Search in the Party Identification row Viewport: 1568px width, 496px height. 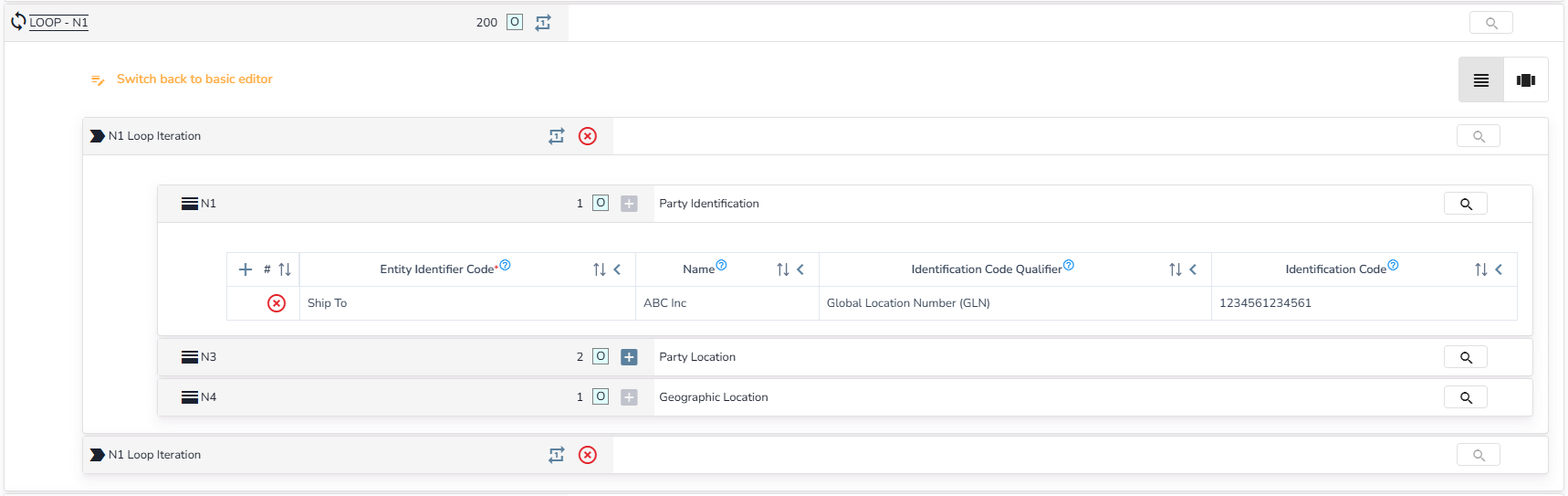[1466, 204]
